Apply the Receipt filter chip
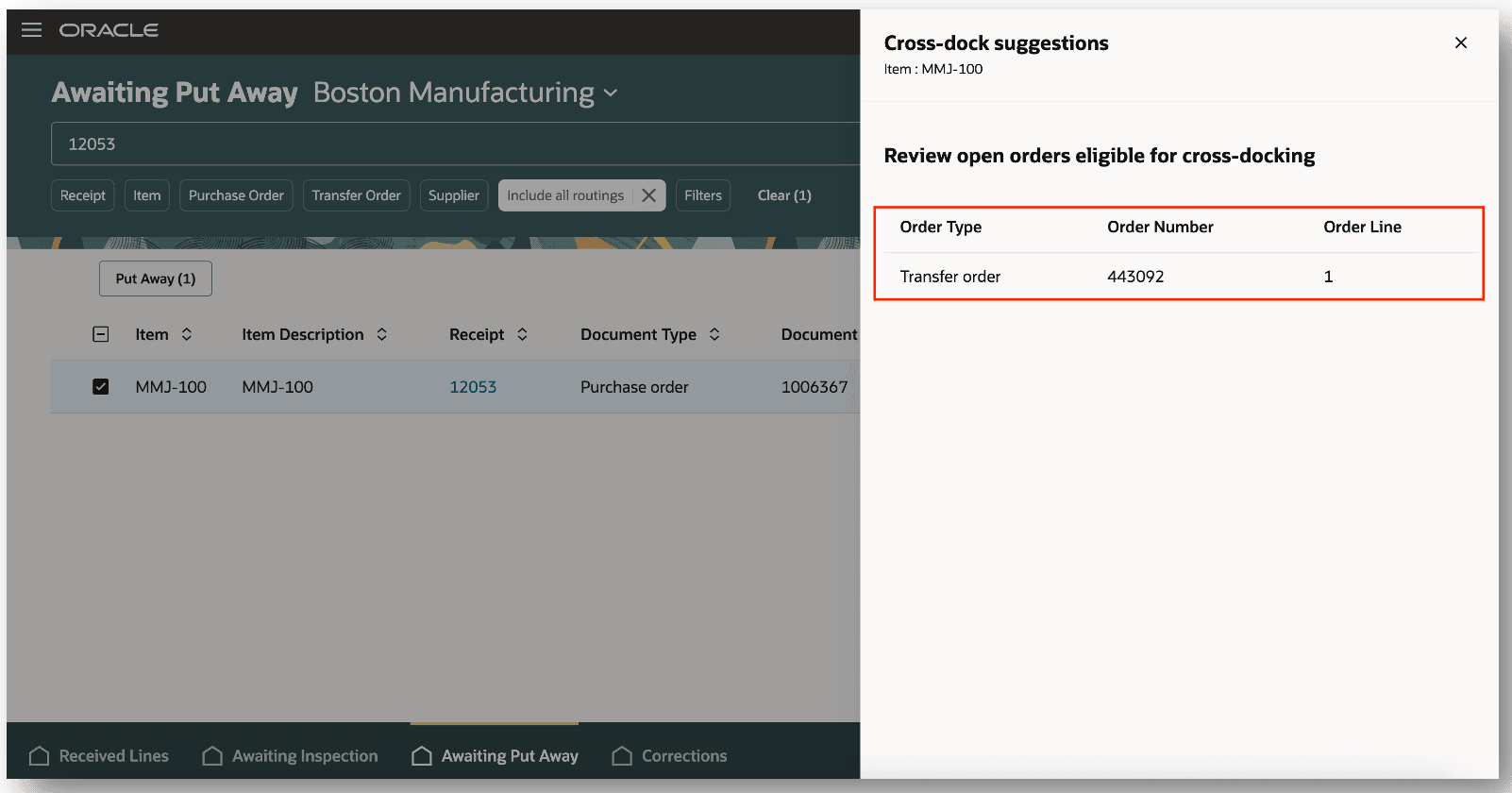Screen dimensions: 1512x793 click(83, 195)
